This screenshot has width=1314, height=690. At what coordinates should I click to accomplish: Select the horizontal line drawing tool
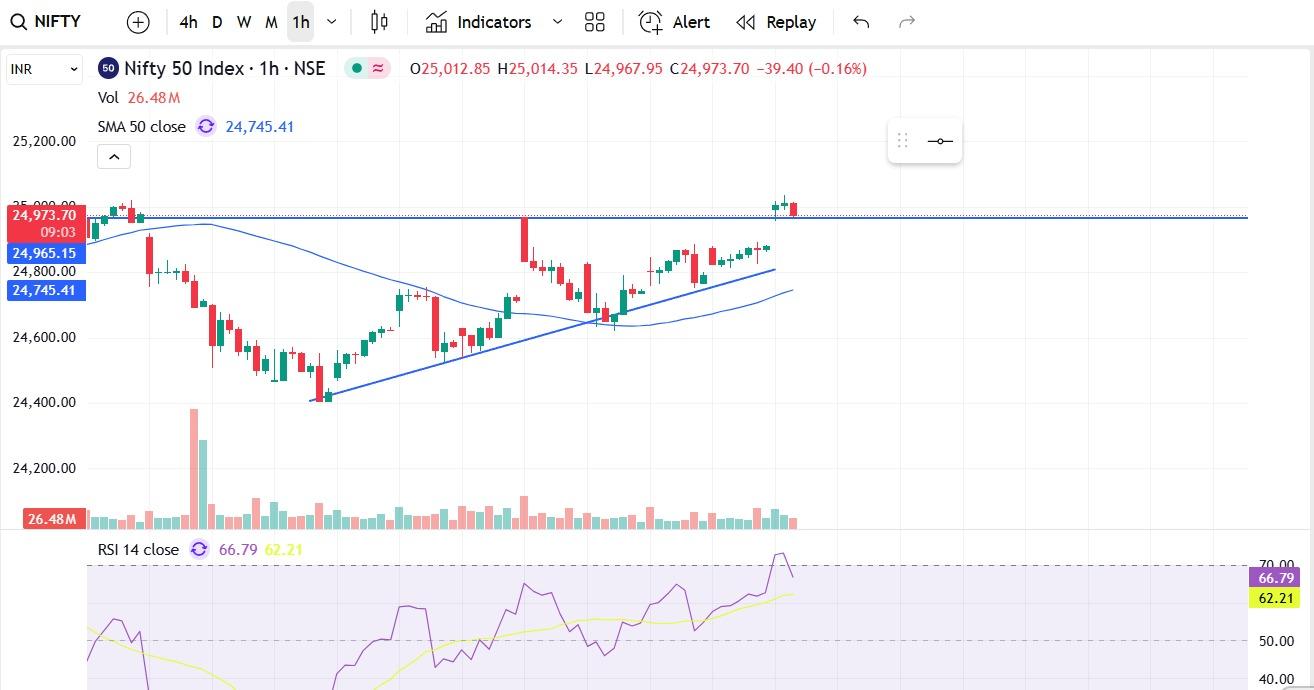tap(940, 141)
